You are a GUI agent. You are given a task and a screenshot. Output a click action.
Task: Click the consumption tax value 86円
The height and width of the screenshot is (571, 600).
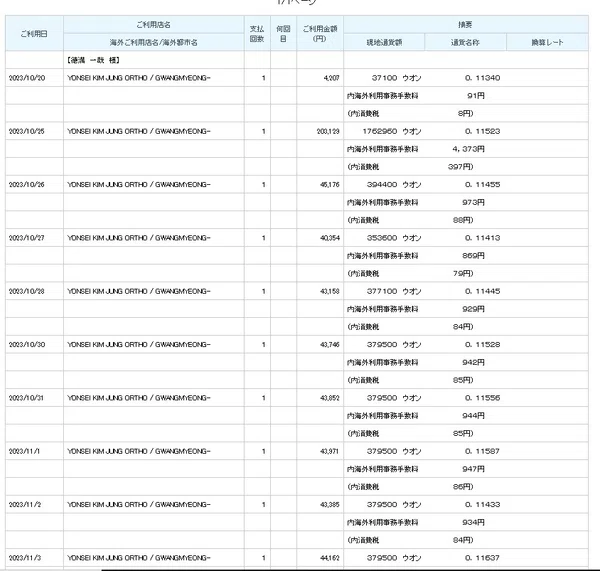tap(463, 487)
